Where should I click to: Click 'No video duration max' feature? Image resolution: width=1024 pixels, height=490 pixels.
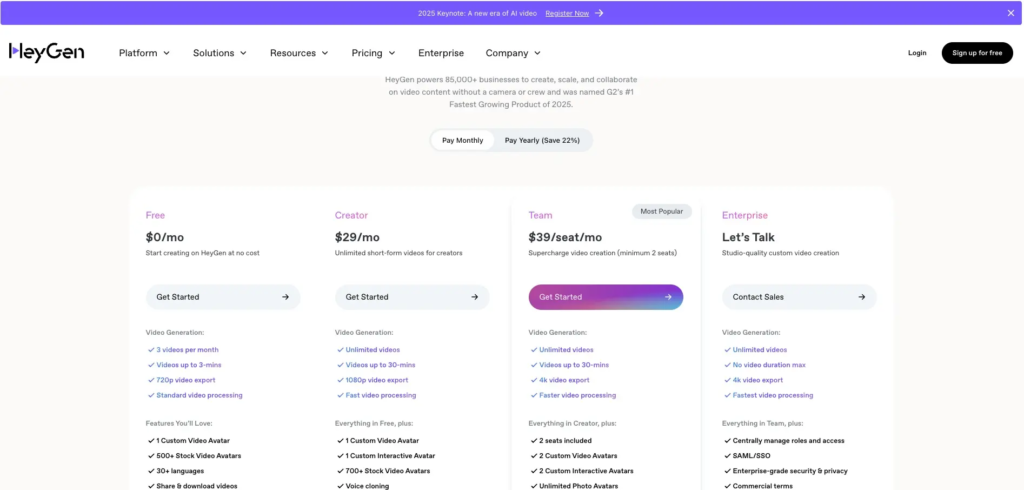(769, 365)
